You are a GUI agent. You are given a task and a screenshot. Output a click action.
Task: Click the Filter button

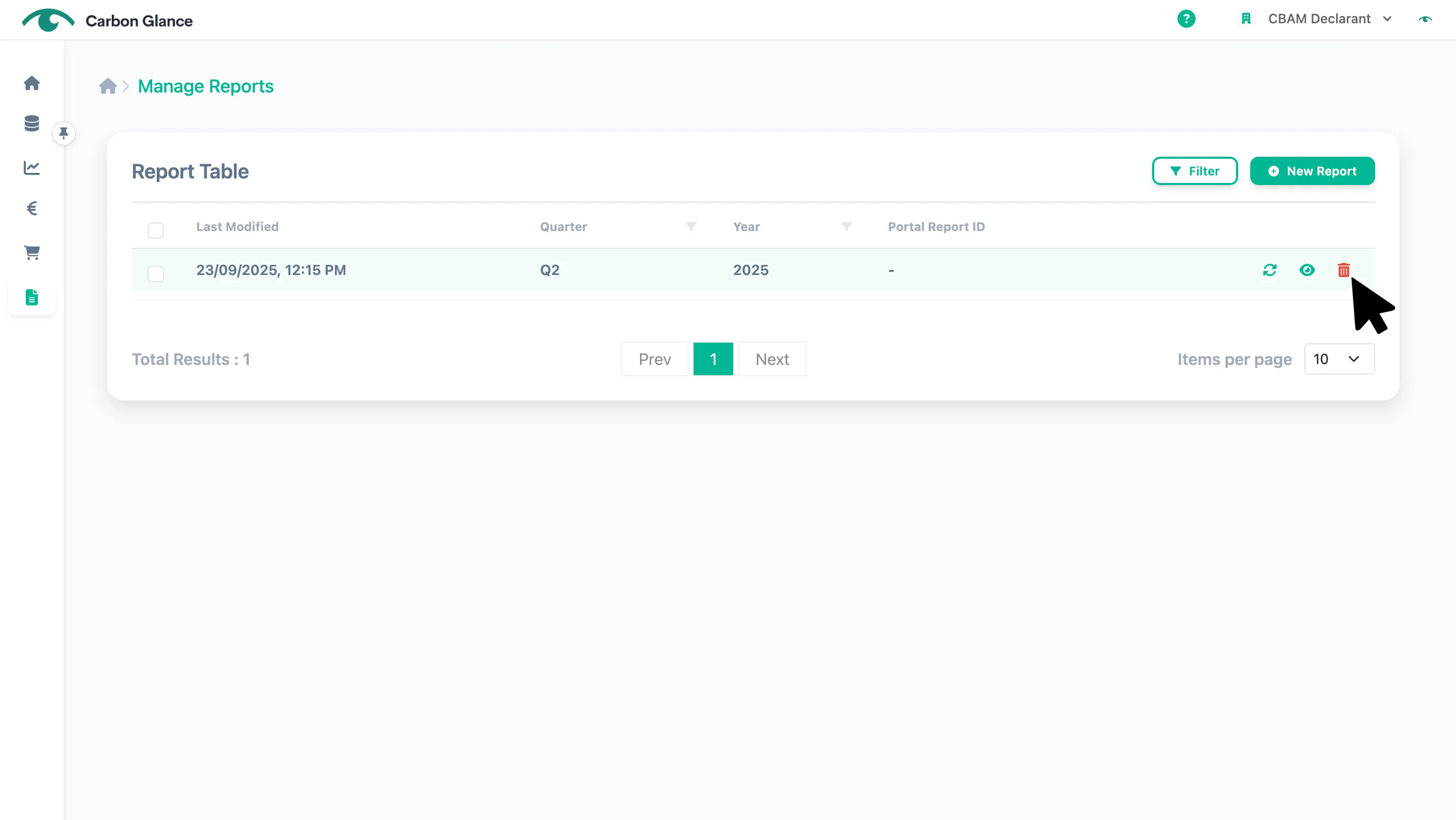pyautogui.click(x=1195, y=171)
